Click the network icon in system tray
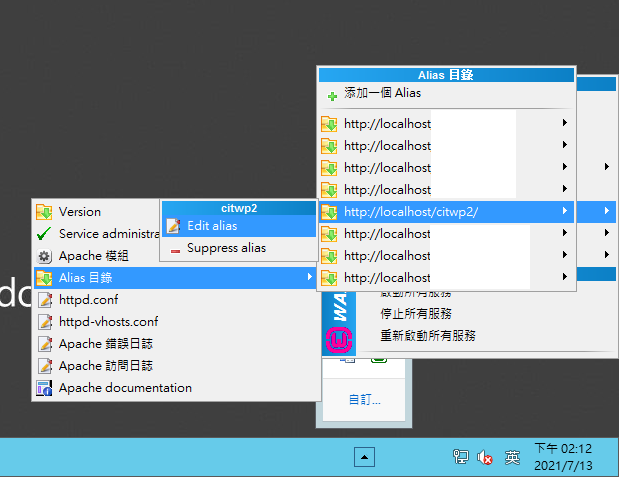The width and height of the screenshot is (619, 477). pyautogui.click(x=461, y=458)
